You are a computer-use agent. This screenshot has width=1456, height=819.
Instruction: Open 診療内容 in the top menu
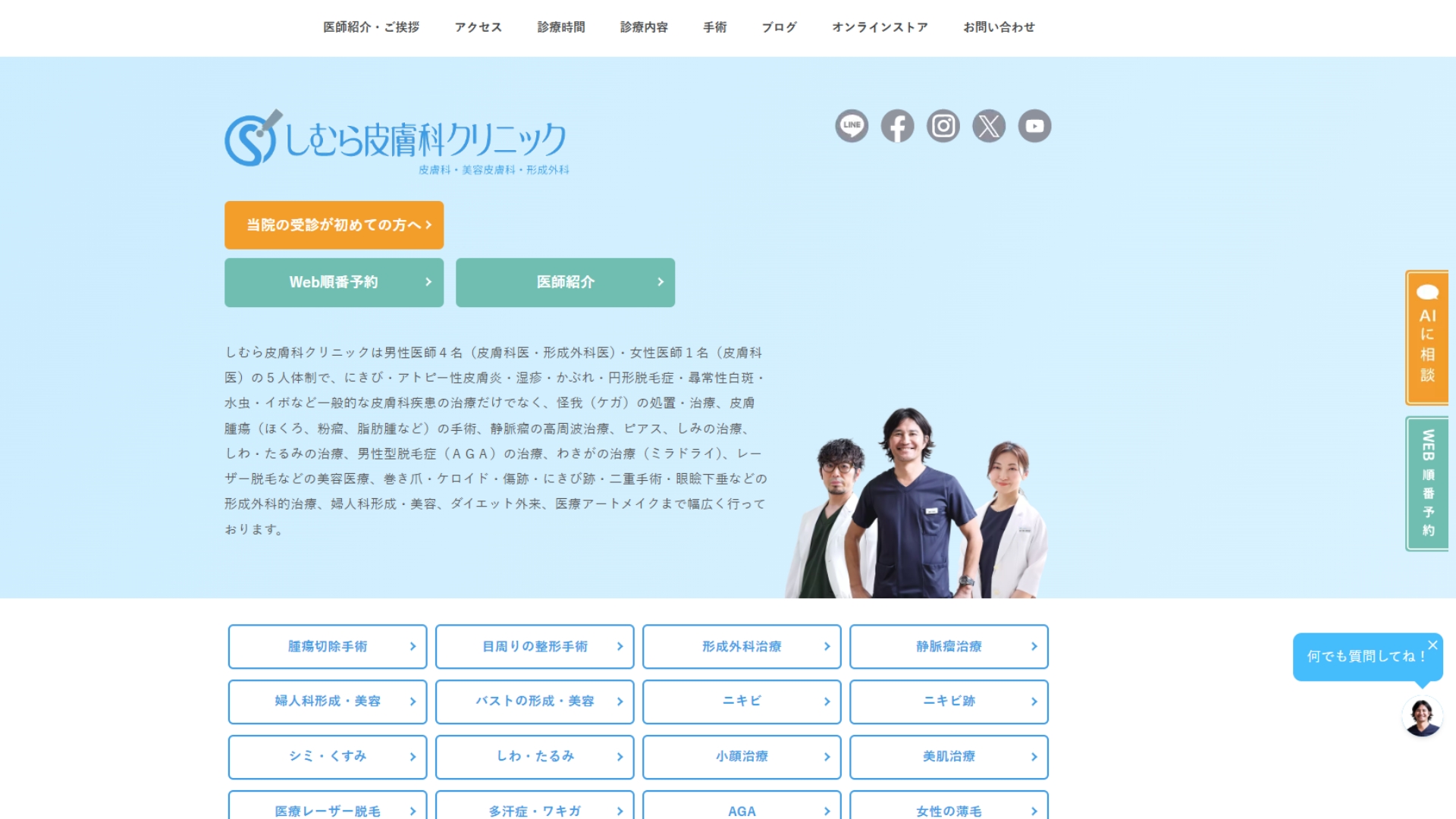644,27
